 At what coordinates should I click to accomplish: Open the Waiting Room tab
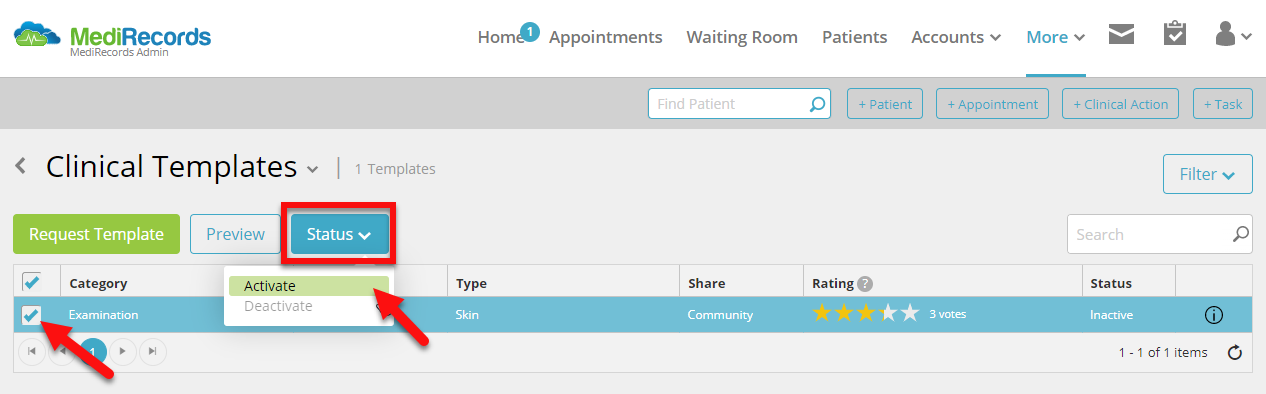point(742,37)
